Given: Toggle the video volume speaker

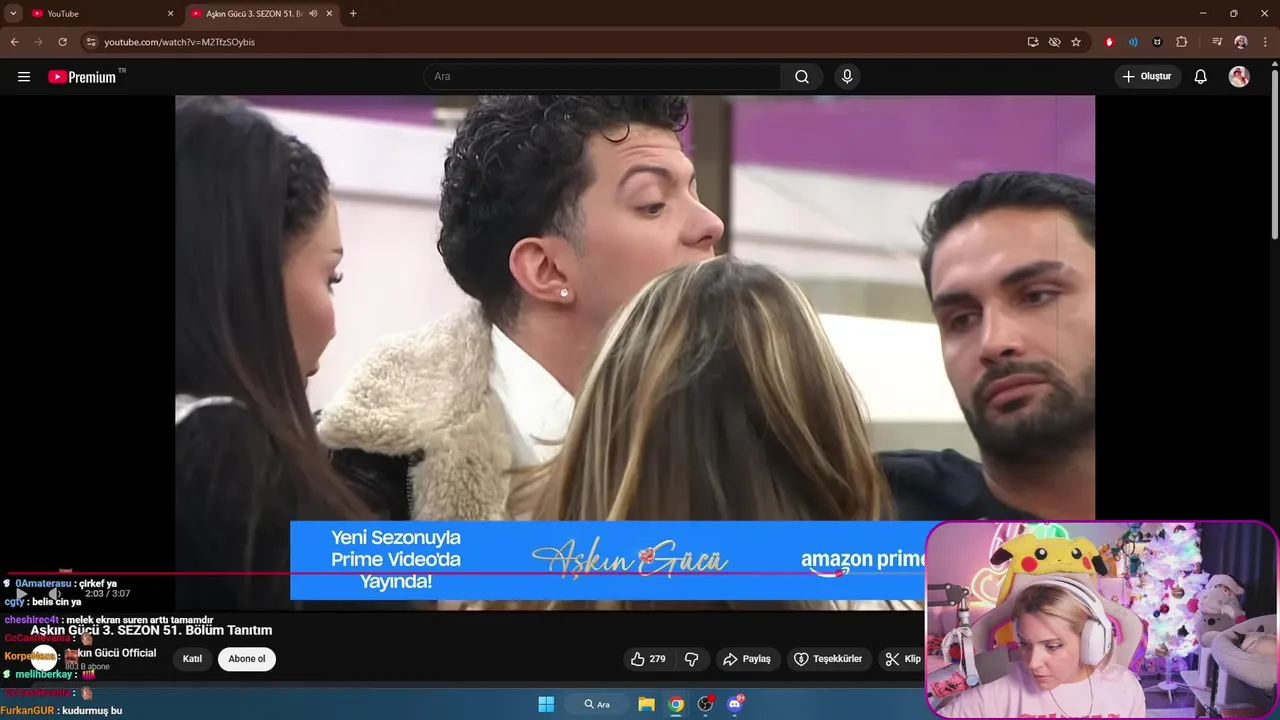Looking at the screenshot, I should coord(55,594).
